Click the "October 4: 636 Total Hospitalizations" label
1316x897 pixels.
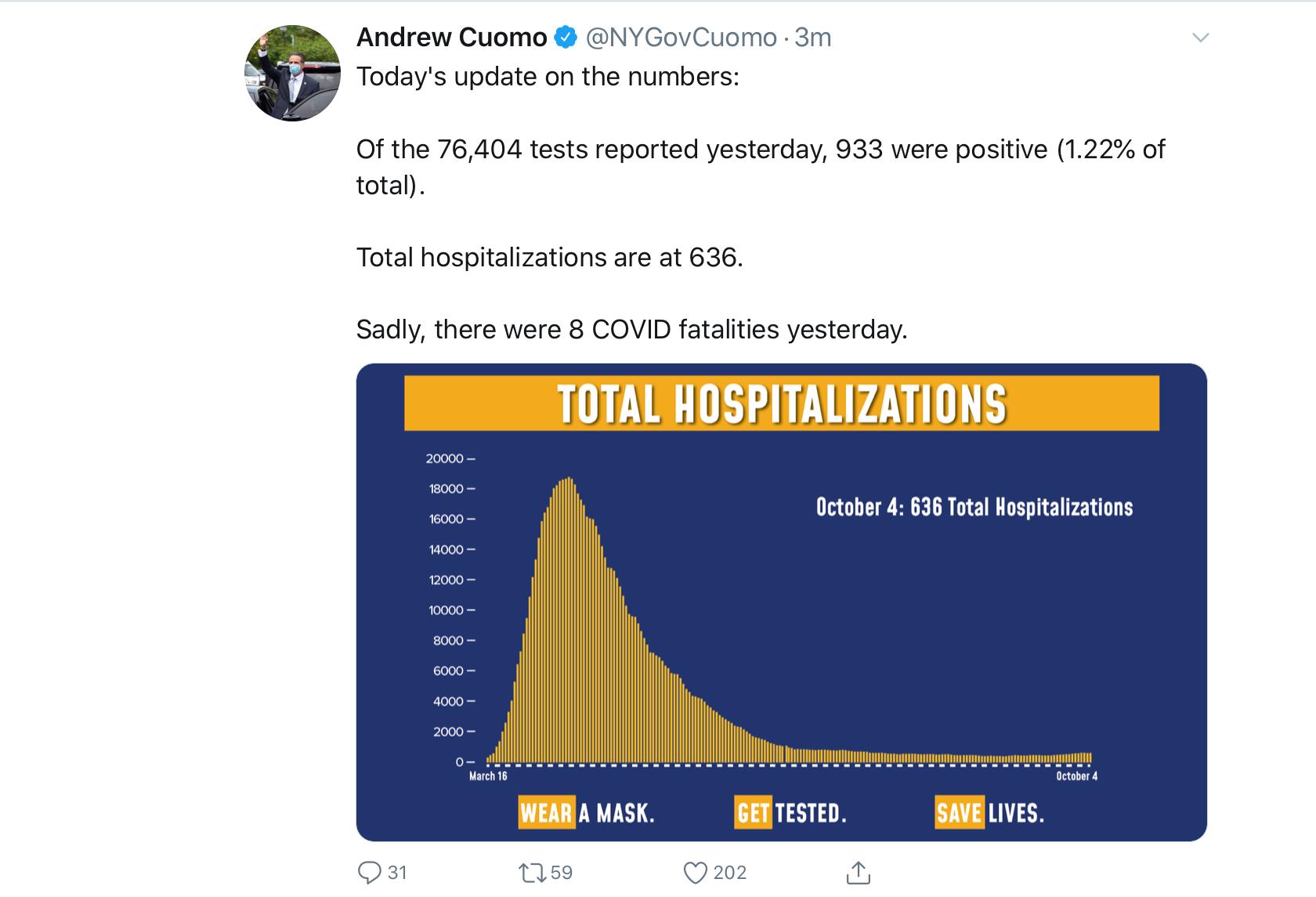974,507
